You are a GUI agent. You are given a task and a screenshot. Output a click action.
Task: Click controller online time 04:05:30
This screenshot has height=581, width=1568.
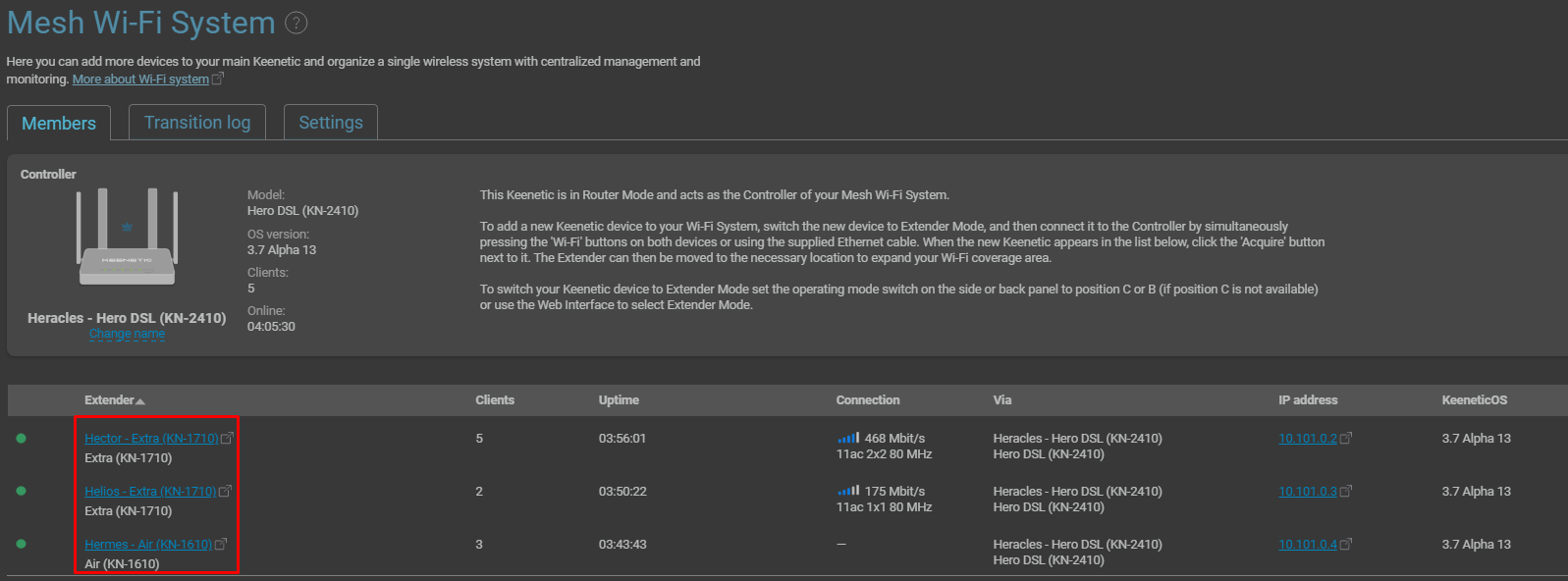tap(271, 327)
